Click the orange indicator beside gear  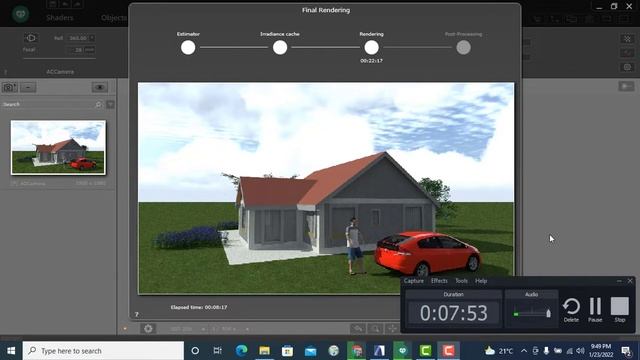click(125, 329)
